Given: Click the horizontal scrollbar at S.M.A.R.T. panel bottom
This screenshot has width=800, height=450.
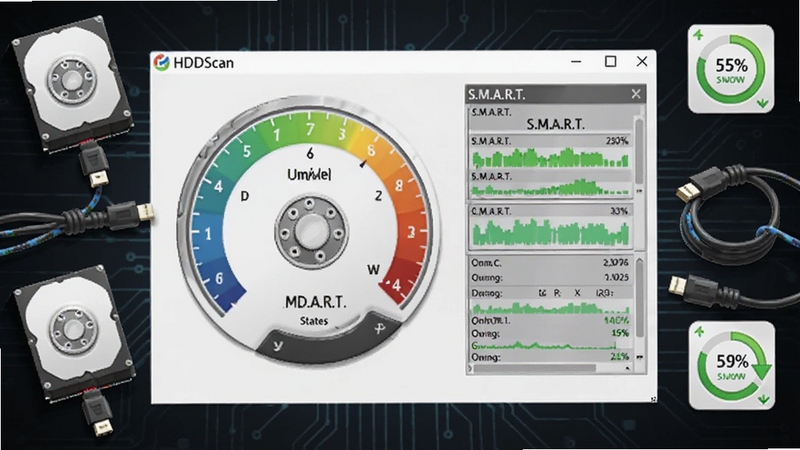Looking at the screenshot, I should 535,368.
